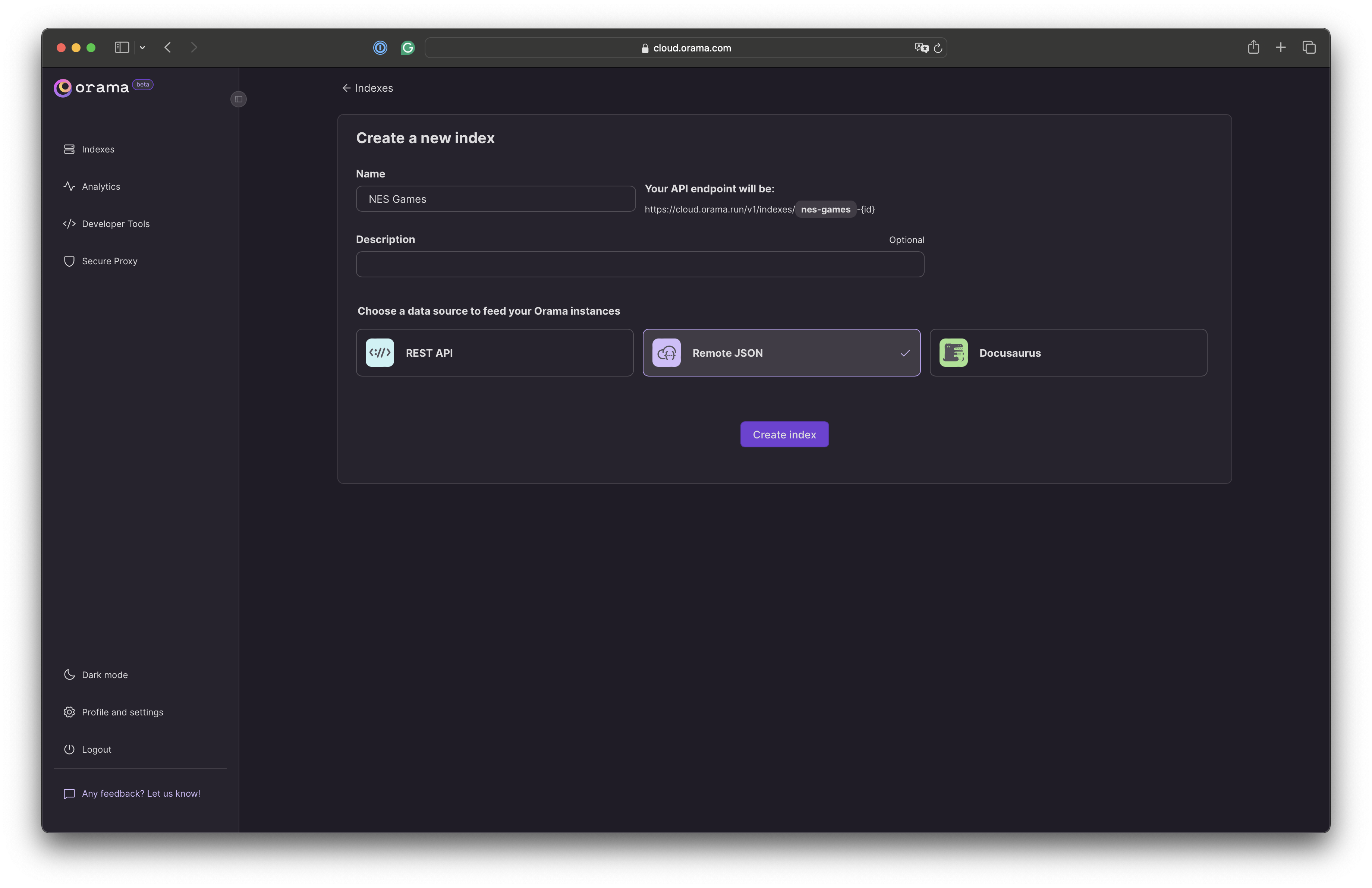1372x888 pixels.
Task: Select the REST API data source card
Action: [495, 353]
